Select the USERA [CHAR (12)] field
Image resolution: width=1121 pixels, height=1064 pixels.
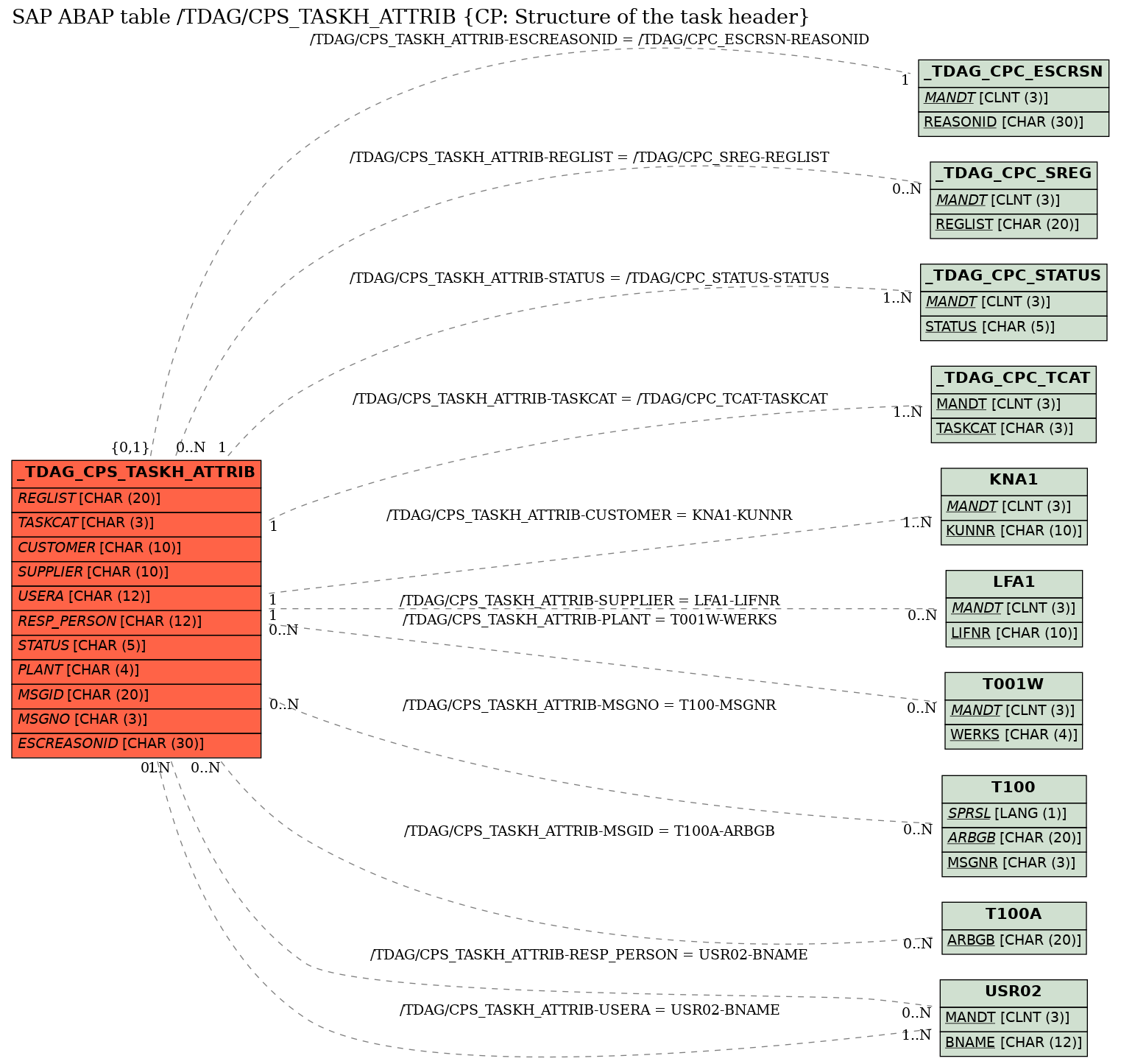coord(136,597)
